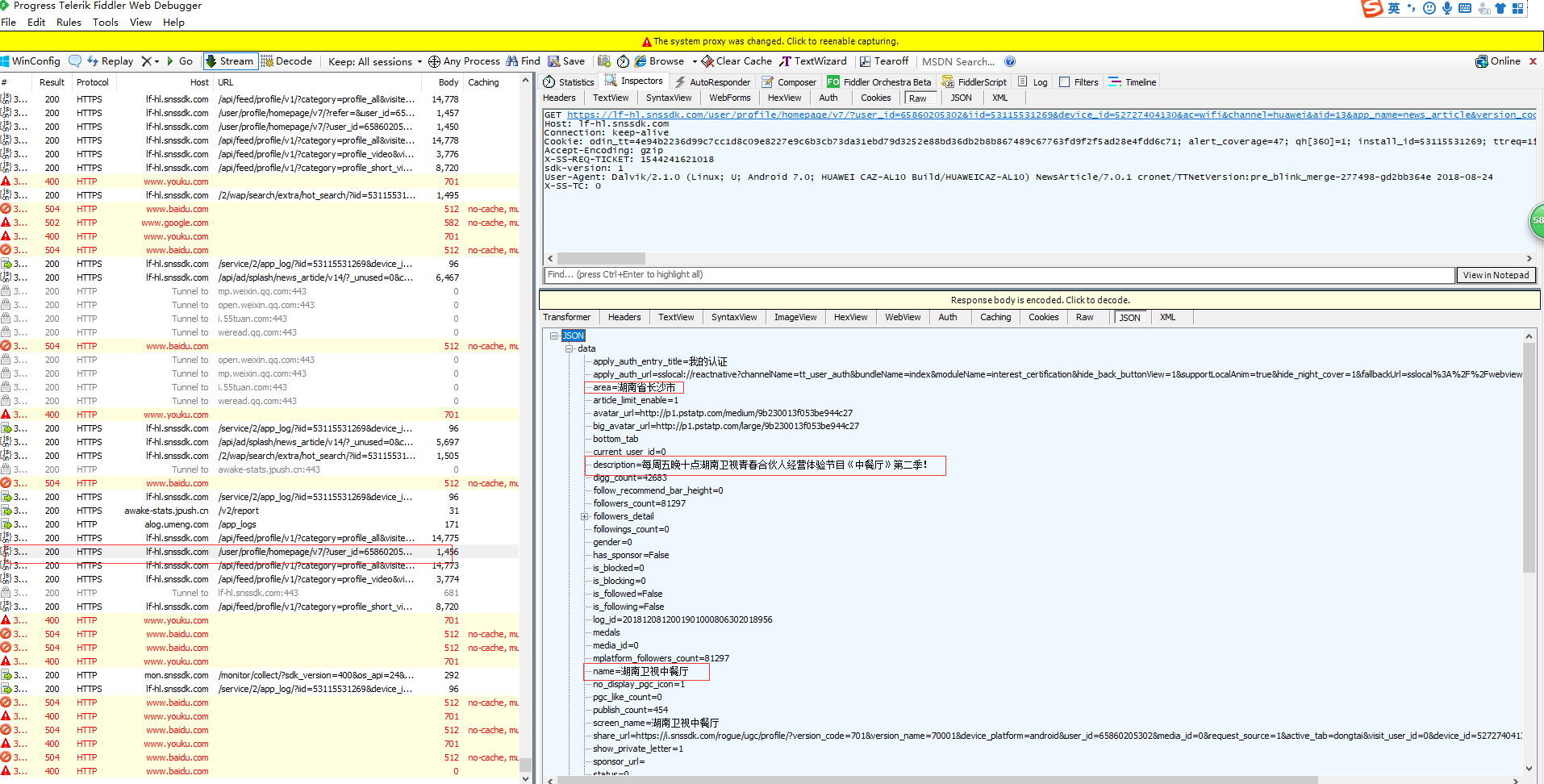Image resolution: width=1544 pixels, height=784 pixels.
Task: Open the Help menu
Action: coord(173,23)
